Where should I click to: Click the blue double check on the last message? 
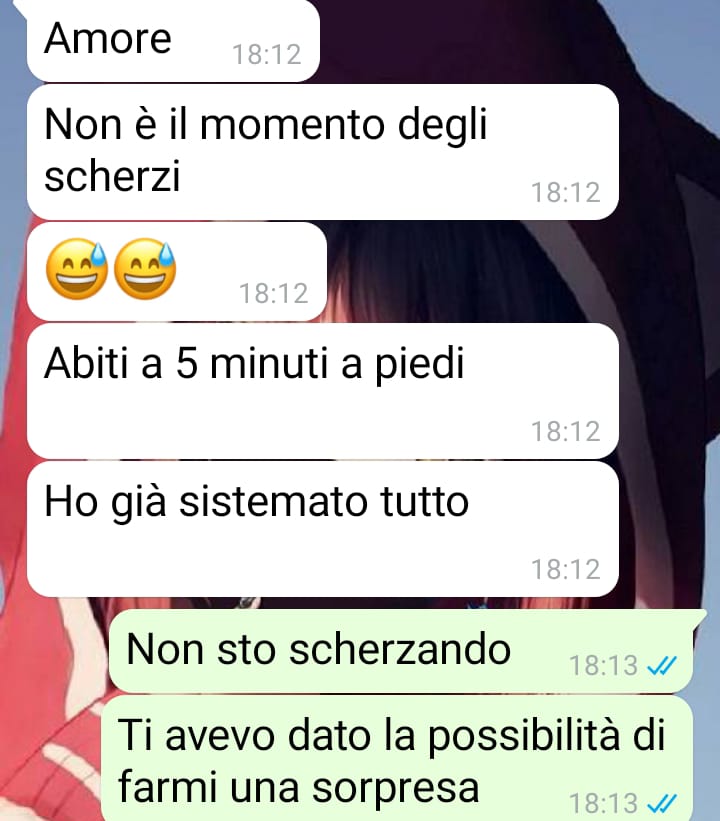[x=662, y=803]
